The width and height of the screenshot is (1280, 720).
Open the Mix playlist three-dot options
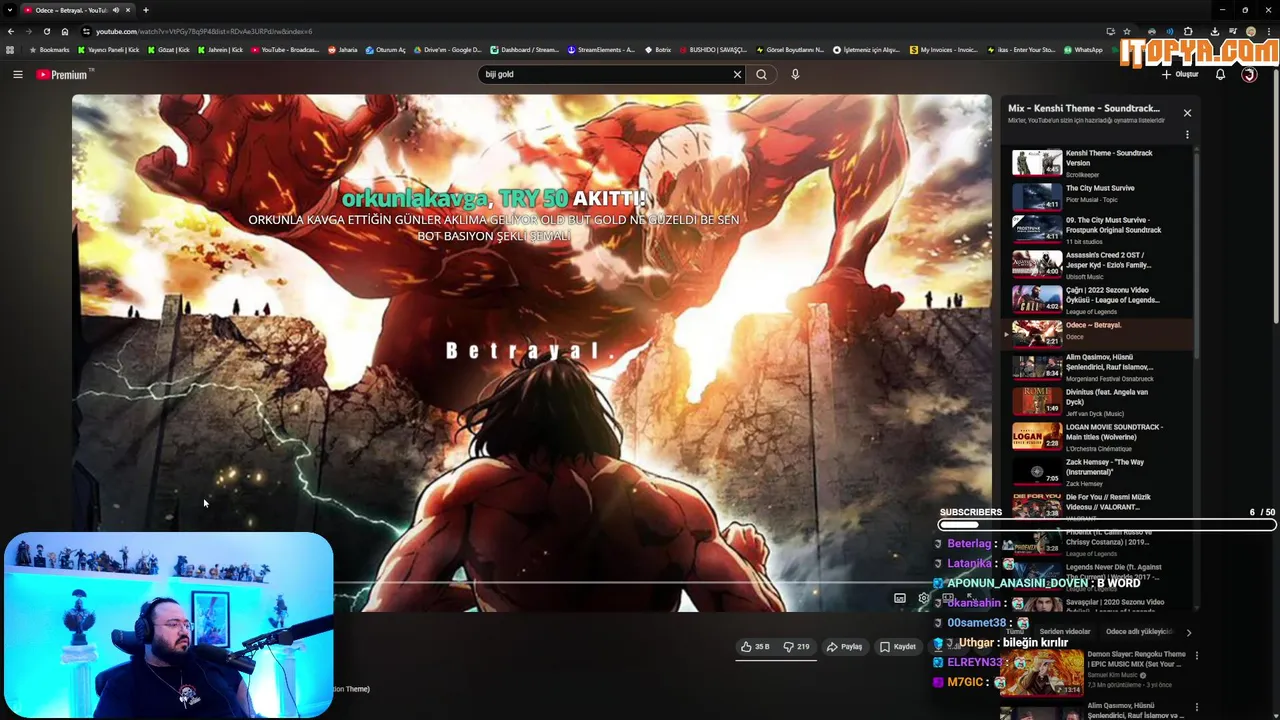1187,135
